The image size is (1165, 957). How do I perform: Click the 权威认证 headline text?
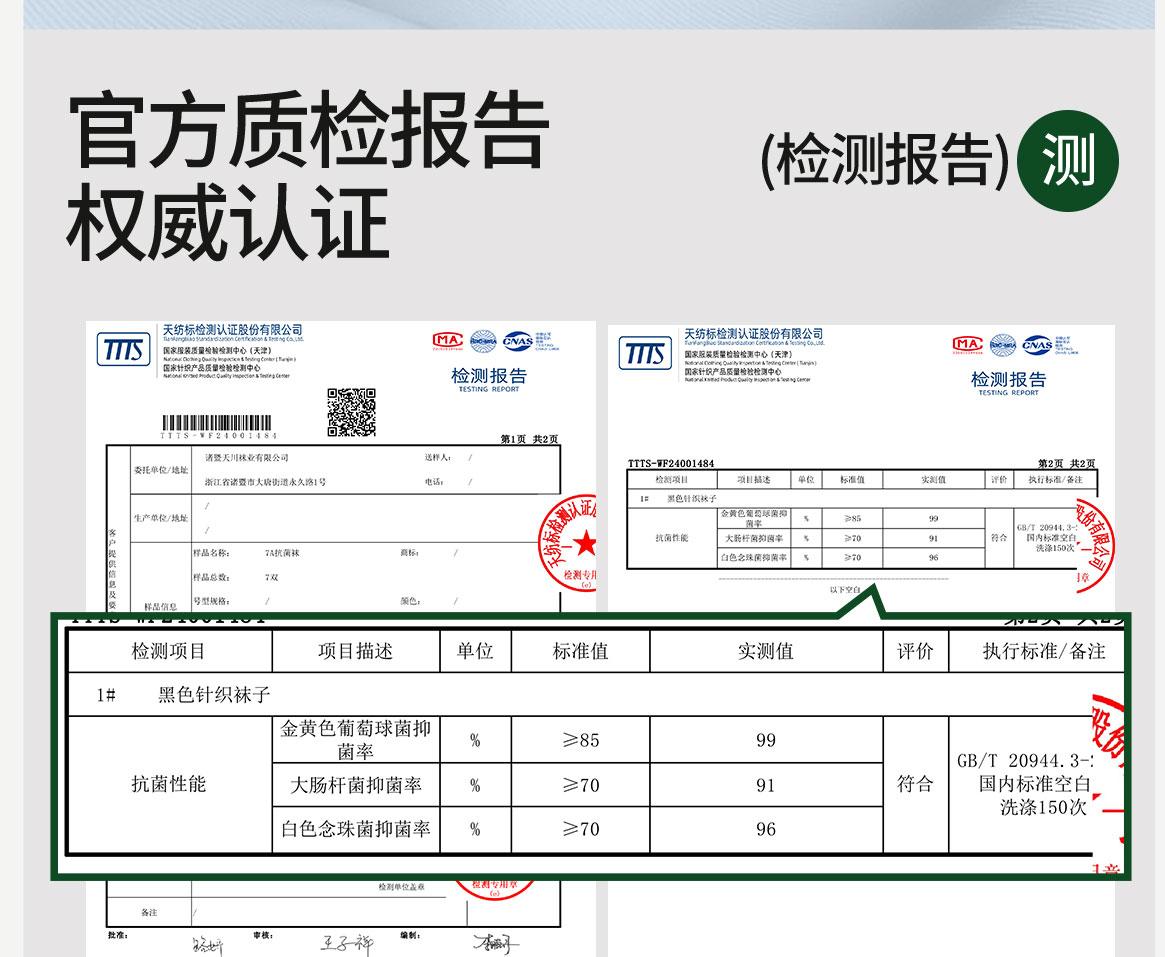click(227, 225)
